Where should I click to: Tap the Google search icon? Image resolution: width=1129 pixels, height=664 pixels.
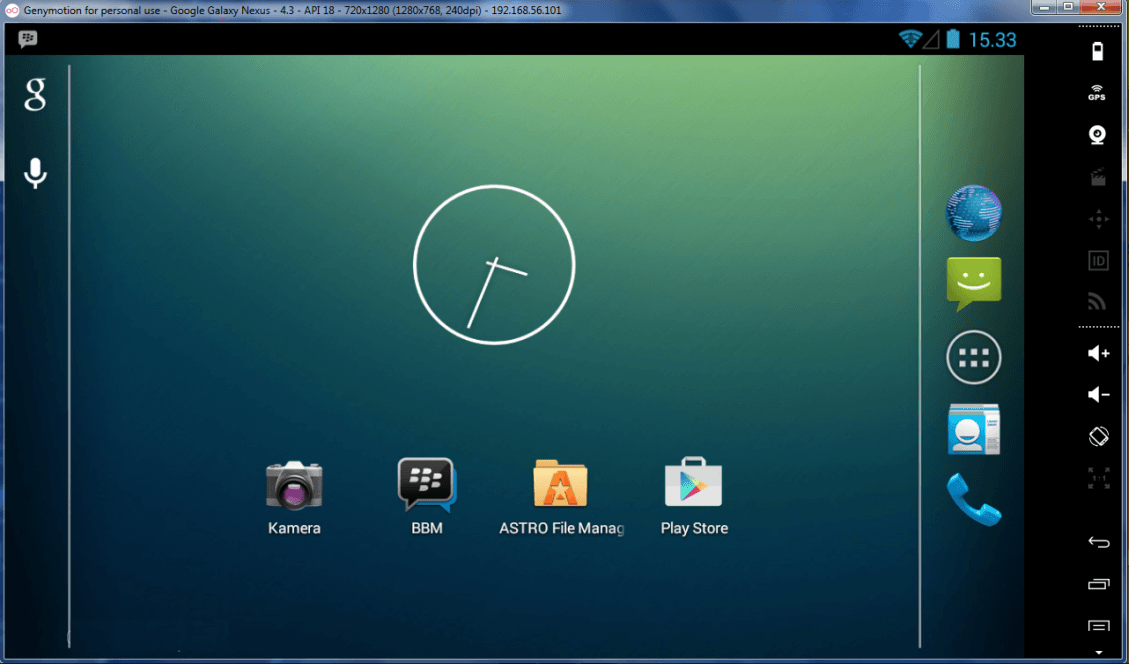pyautogui.click(x=36, y=95)
